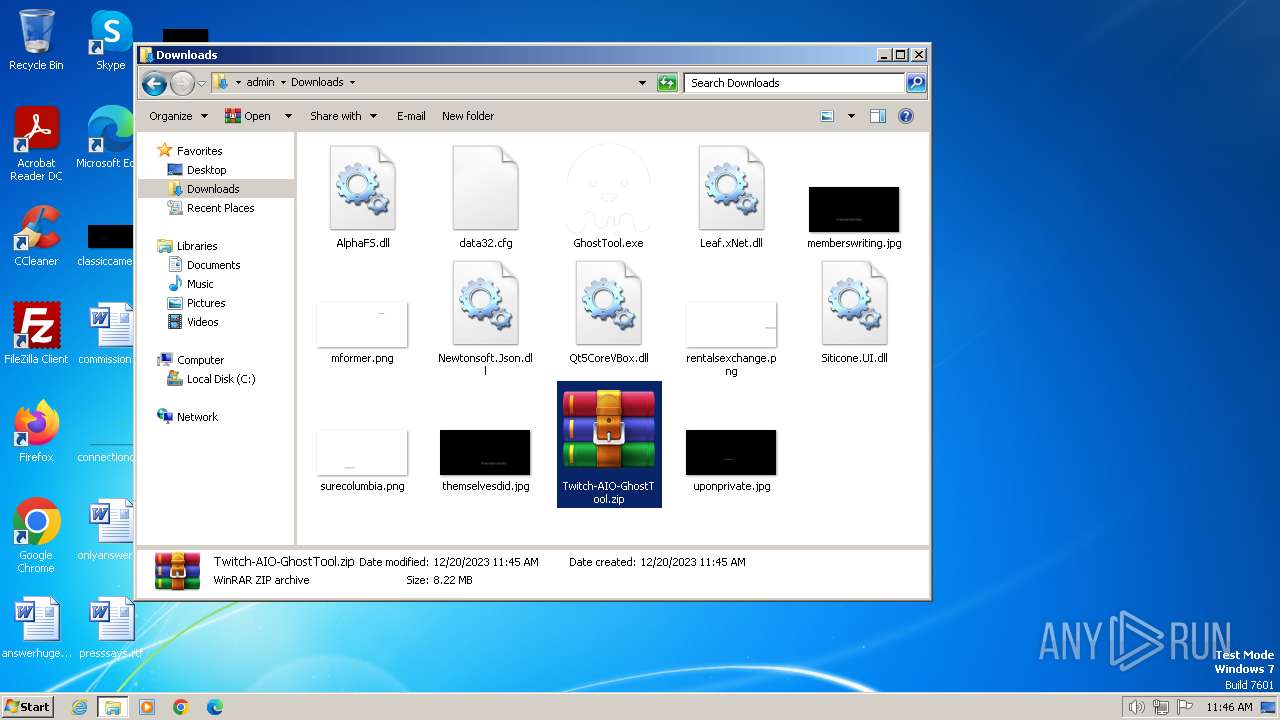
Task: Click admin in address breadcrumb
Action: point(260,83)
